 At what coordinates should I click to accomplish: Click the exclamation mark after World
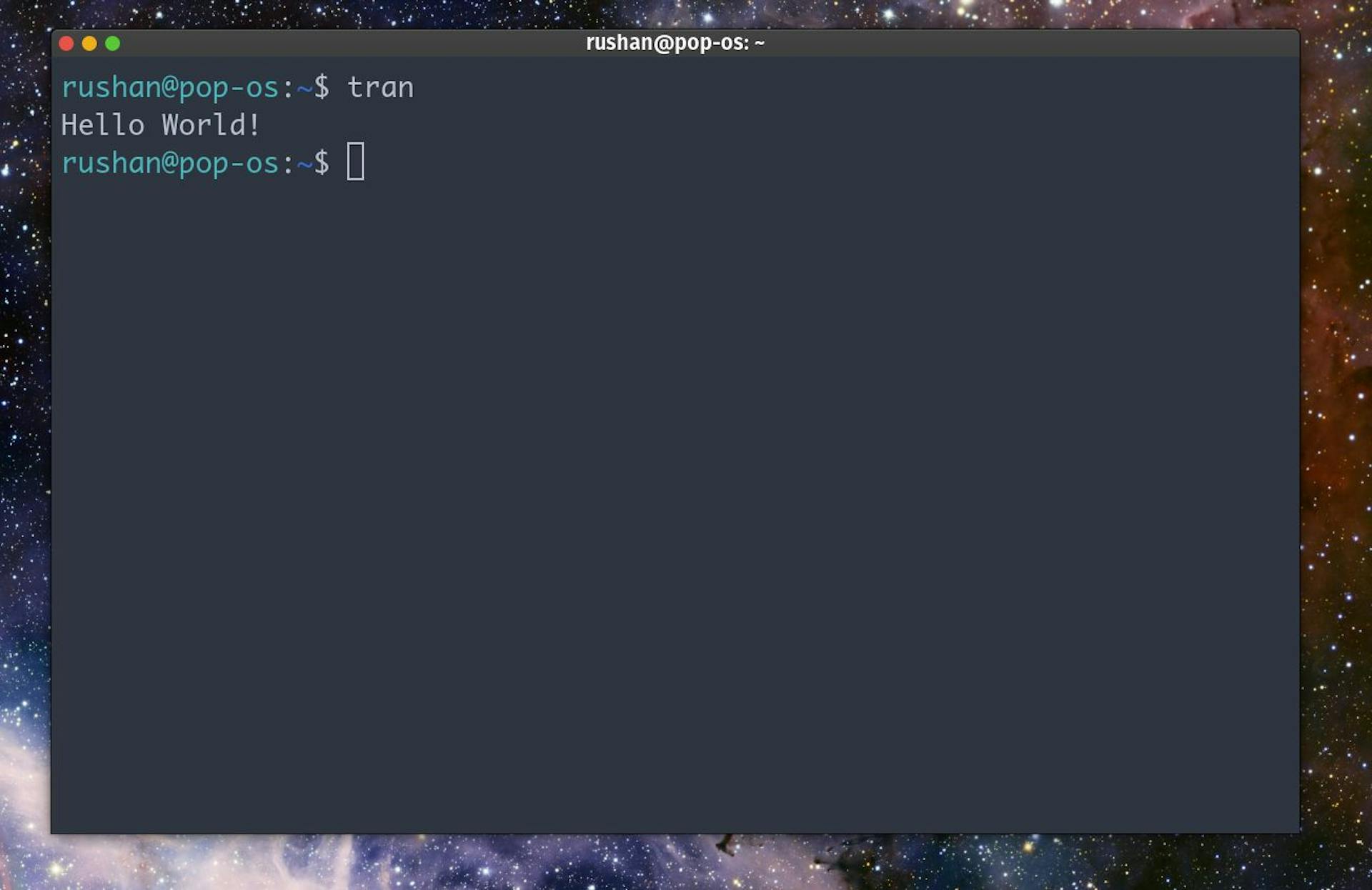coord(254,124)
